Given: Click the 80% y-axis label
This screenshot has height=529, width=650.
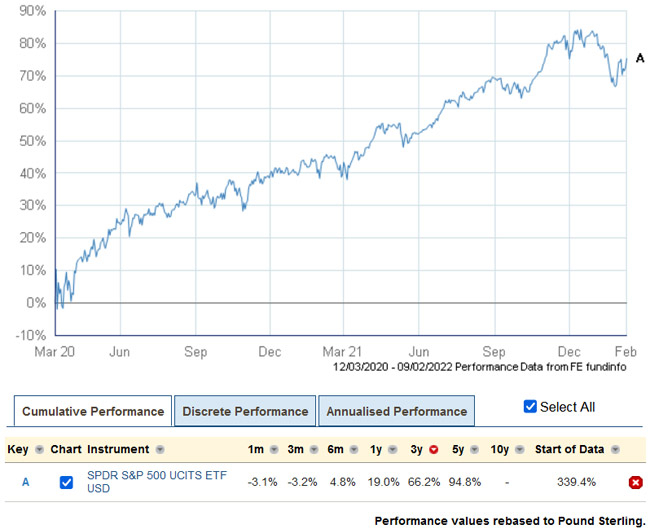Looking at the screenshot, I should pyautogui.click(x=32, y=43).
